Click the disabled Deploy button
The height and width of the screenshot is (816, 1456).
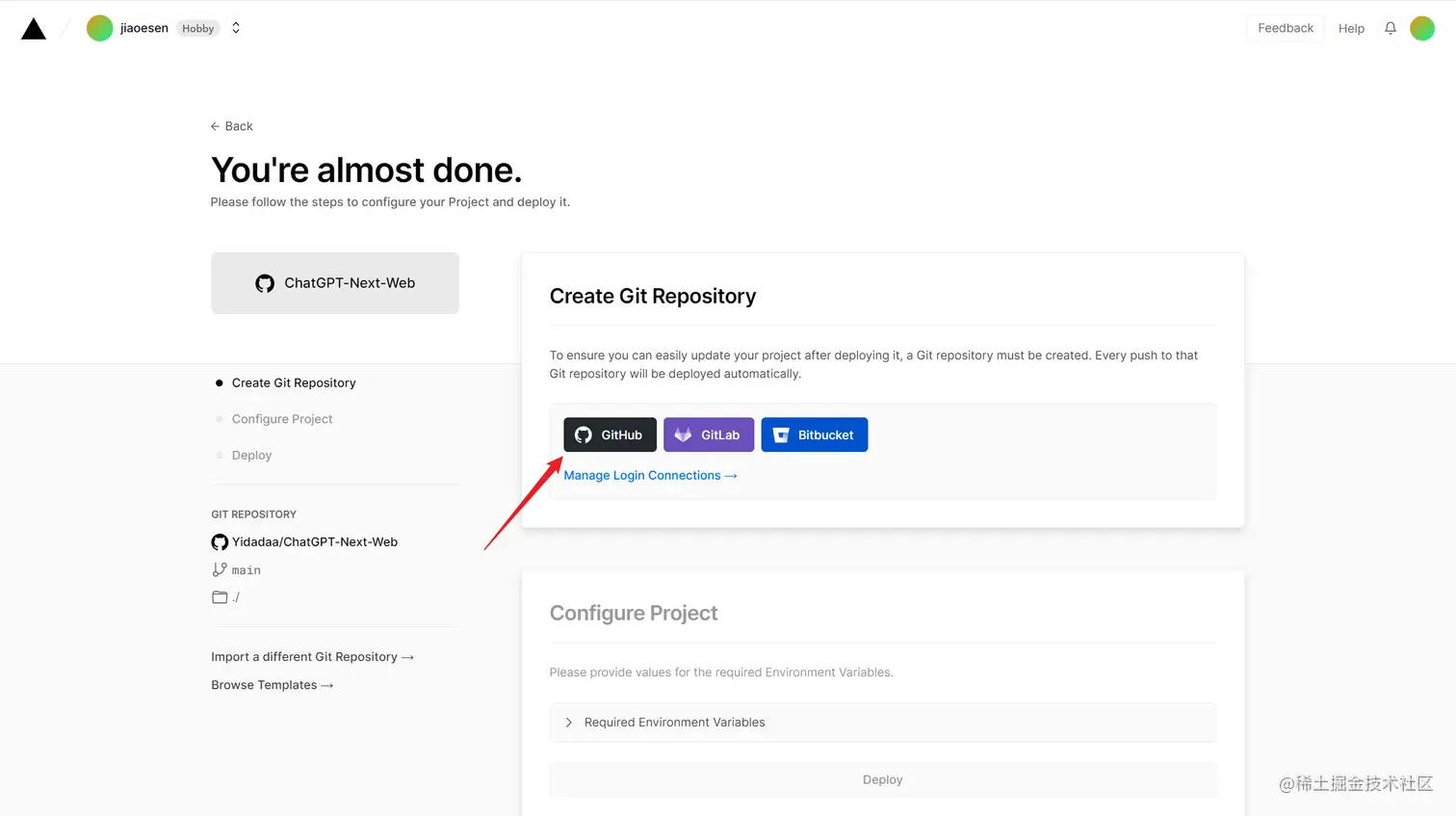883,780
